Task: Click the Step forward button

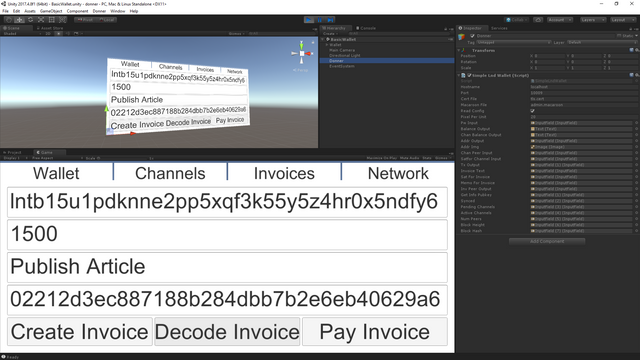Action: click(x=330, y=20)
